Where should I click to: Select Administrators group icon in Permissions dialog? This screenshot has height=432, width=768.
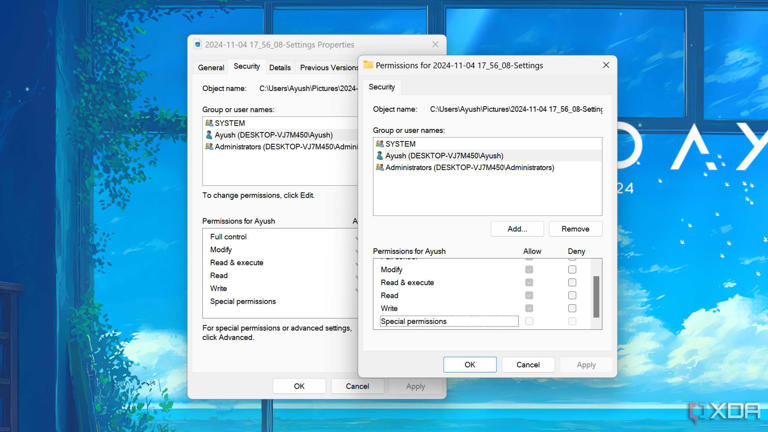[x=380, y=168]
